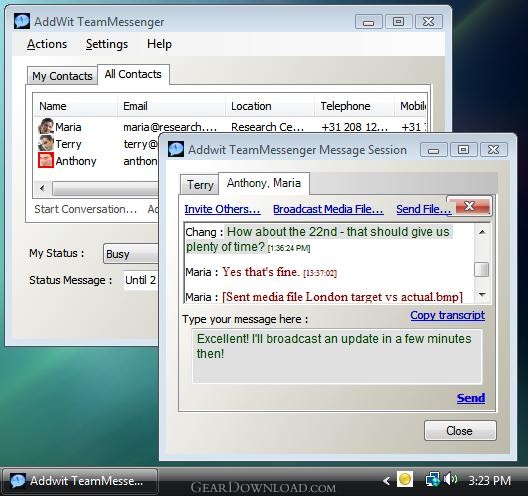The width and height of the screenshot is (528, 496).
Task: Select Terry's avatar in contacts list
Action: pos(46,143)
